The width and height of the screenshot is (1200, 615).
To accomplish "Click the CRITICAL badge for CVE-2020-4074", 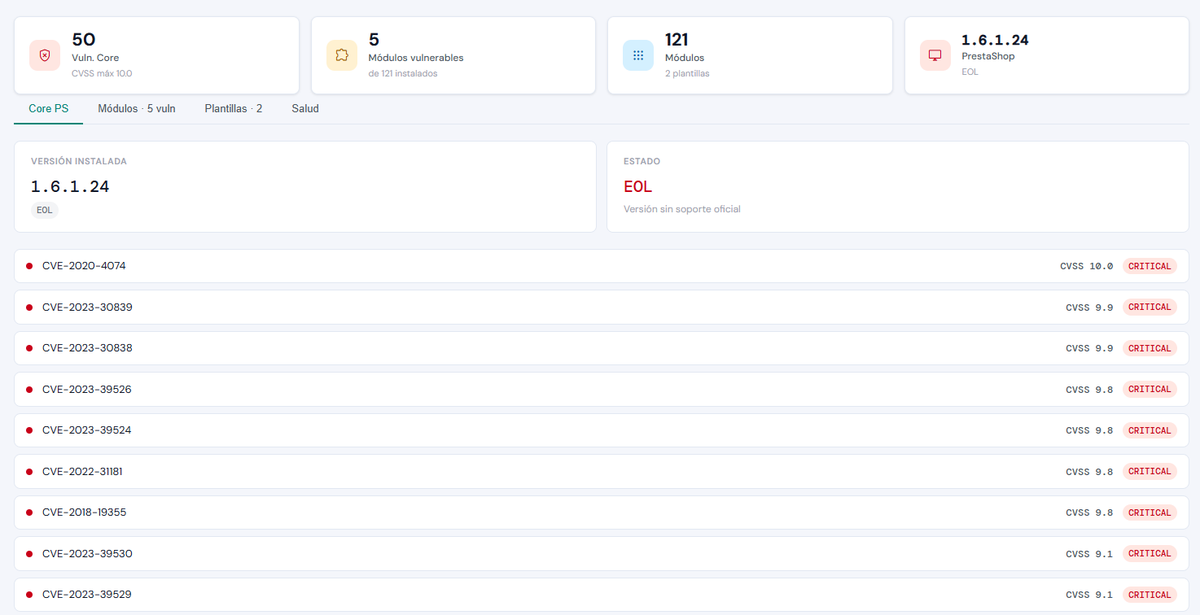I will coord(1149,266).
